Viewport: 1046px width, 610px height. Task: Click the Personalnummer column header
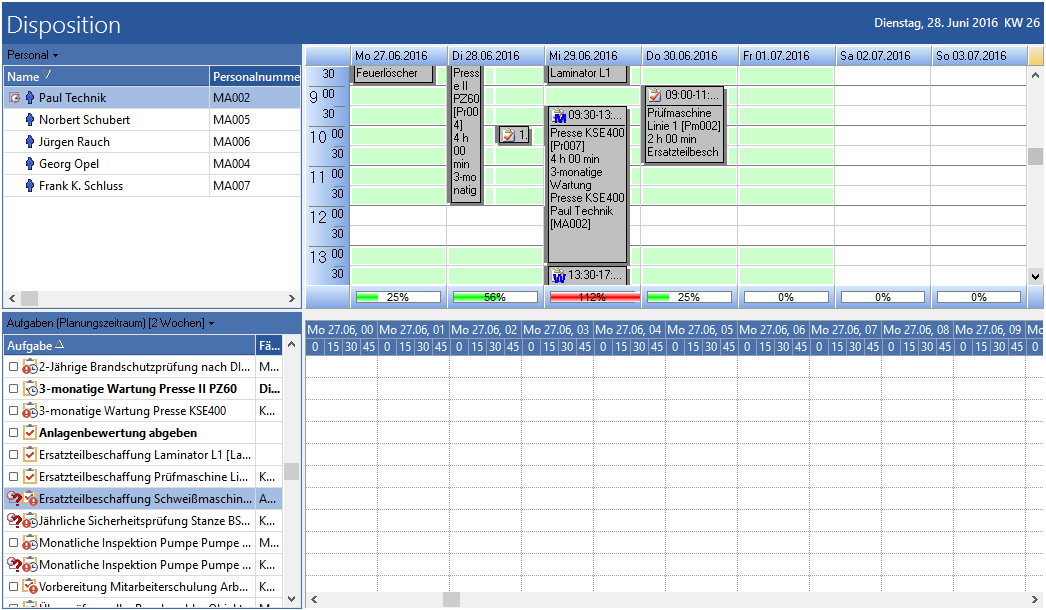[x=255, y=77]
